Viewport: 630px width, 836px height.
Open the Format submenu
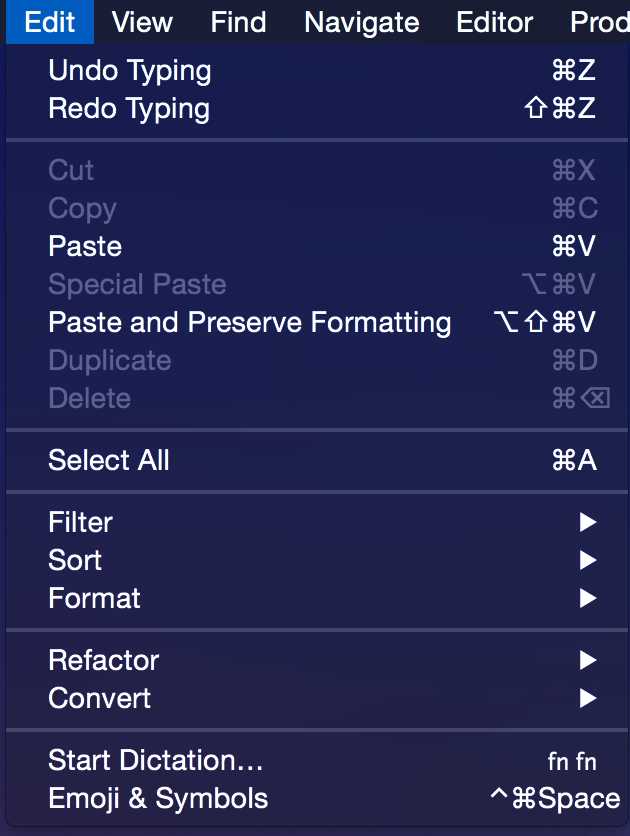point(317,598)
